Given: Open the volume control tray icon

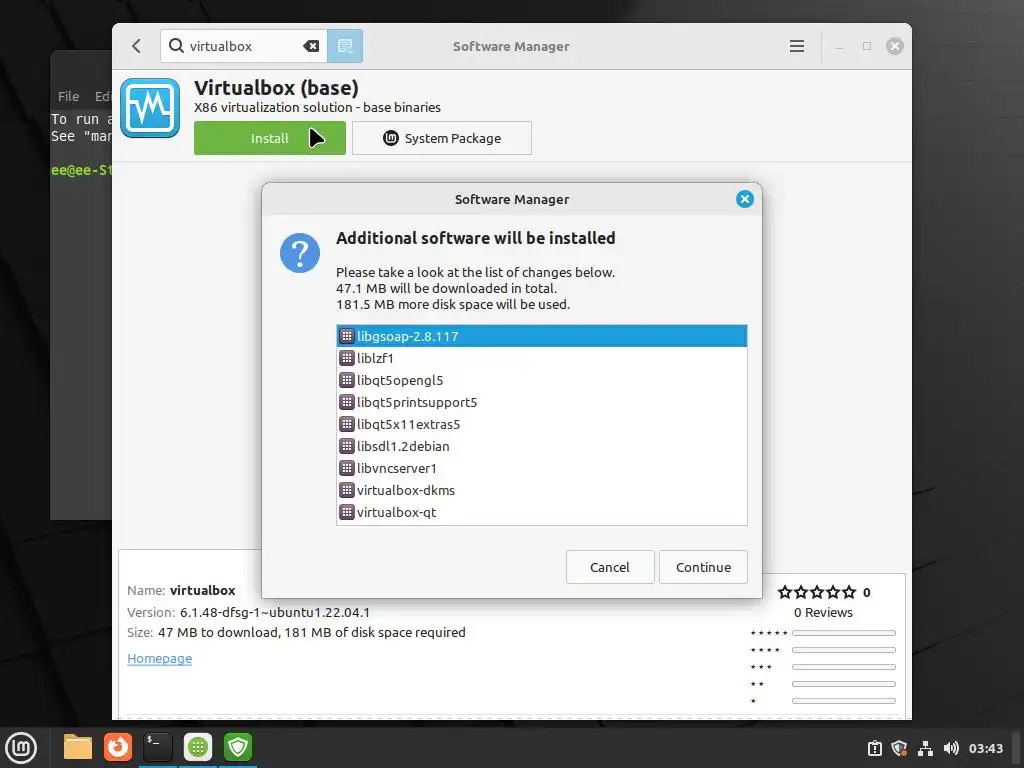Looking at the screenshot, I should (x=951, y=748).
